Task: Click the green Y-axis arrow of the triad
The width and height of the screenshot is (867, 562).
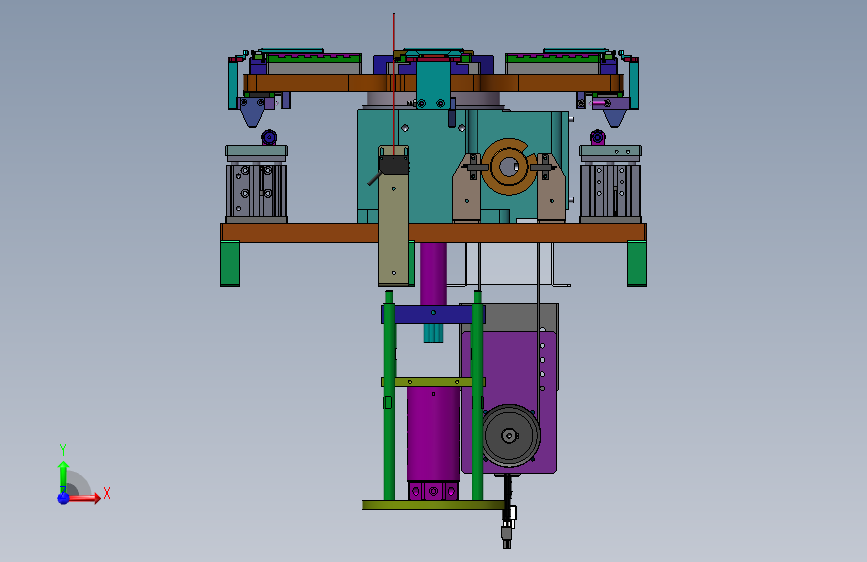Action: 63,475
